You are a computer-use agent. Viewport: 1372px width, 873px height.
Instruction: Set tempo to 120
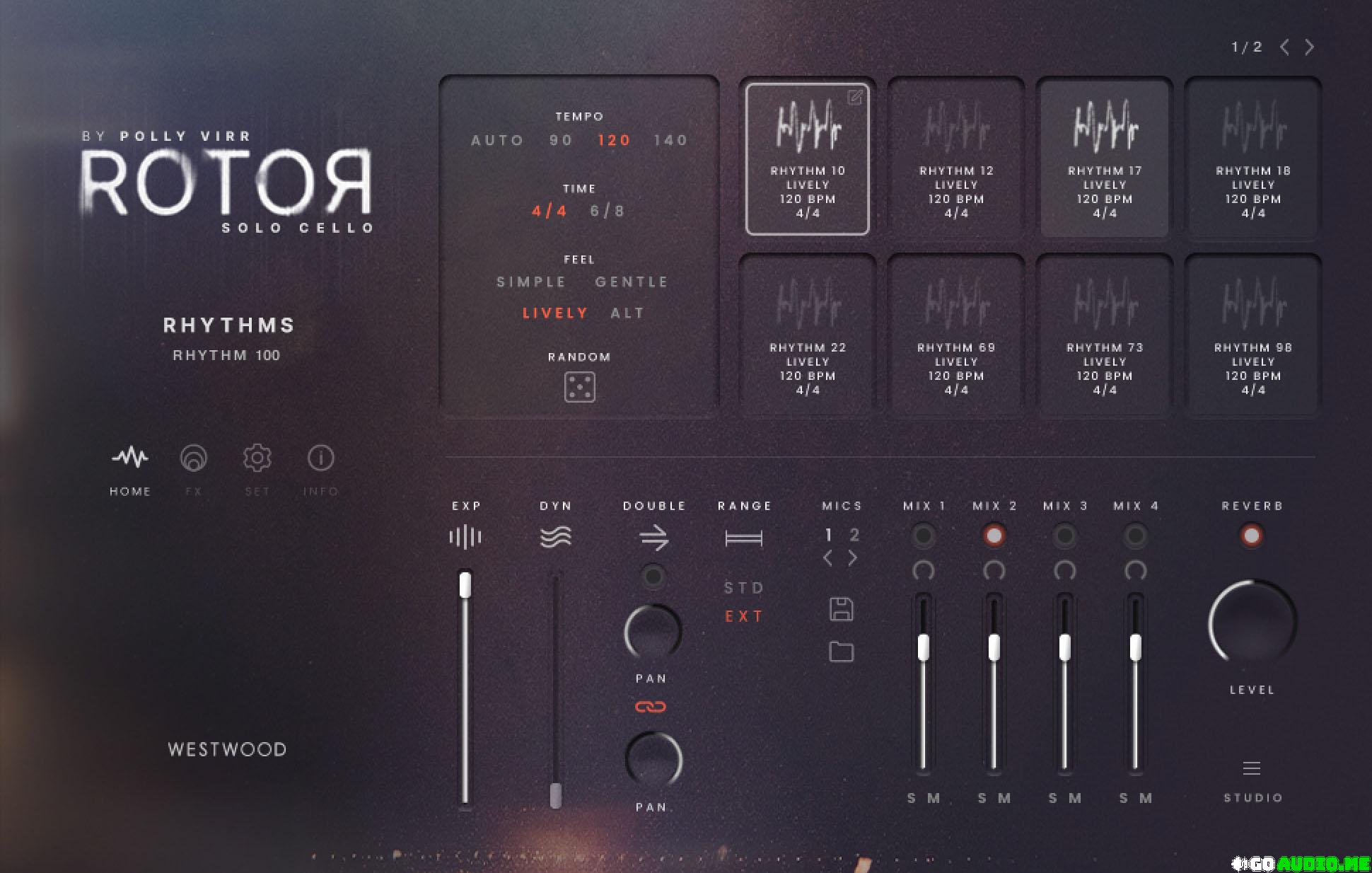(x=614, y=140)
